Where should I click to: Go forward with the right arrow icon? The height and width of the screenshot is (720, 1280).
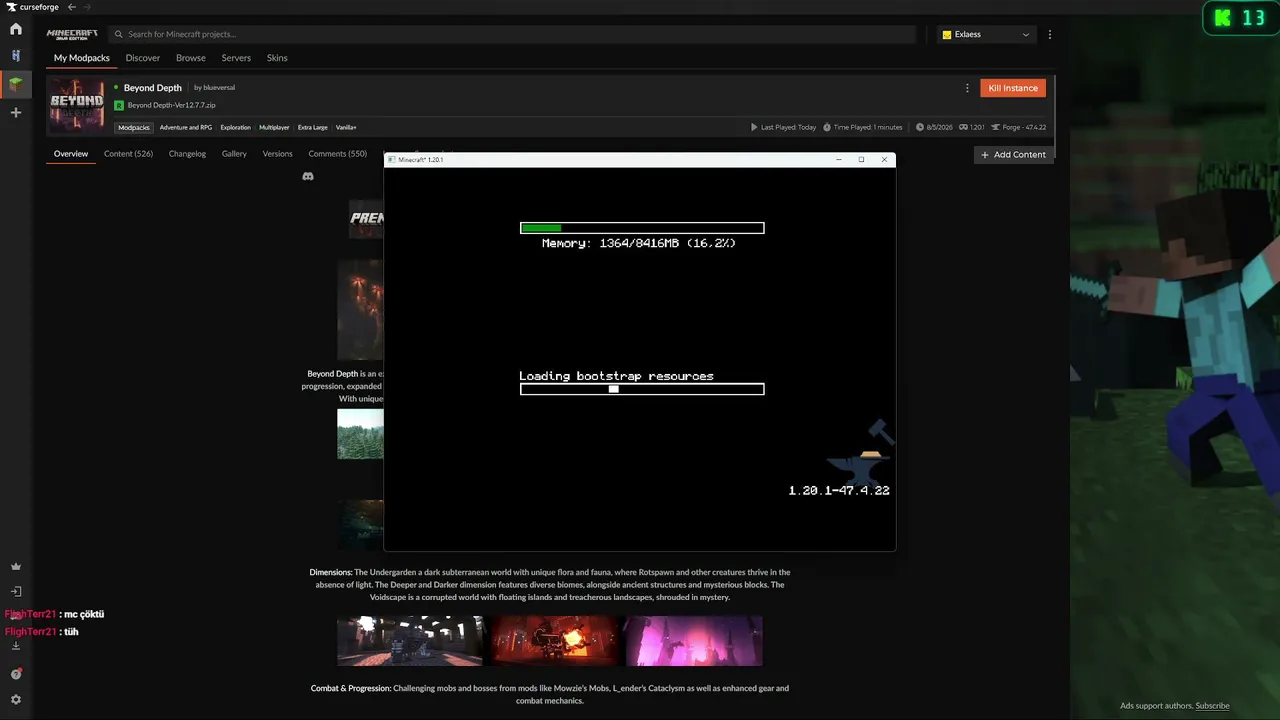(x=87, y=7)
